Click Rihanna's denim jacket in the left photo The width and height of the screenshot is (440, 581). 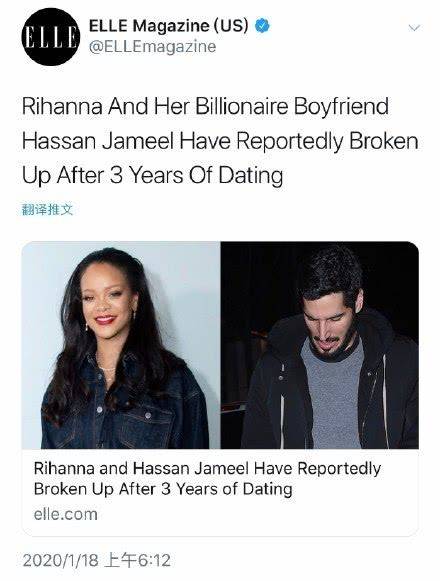pyautogui.click(x=126, y=408)
